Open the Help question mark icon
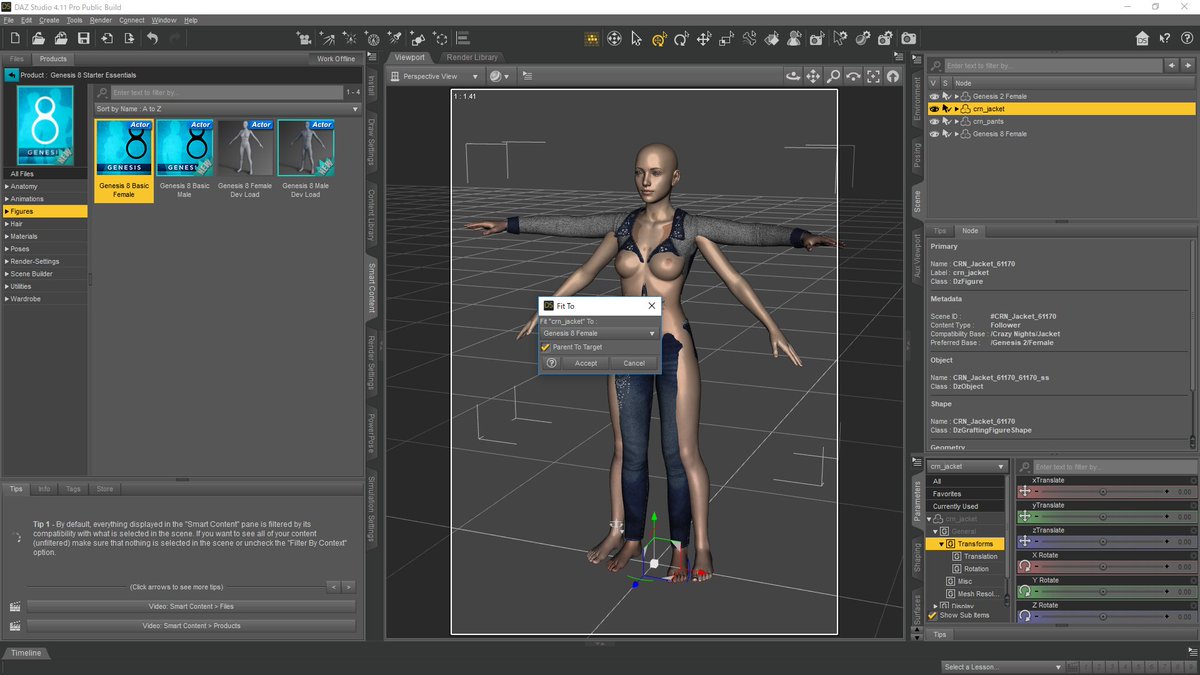1200x675 pixels. [x=1187, y=39]
